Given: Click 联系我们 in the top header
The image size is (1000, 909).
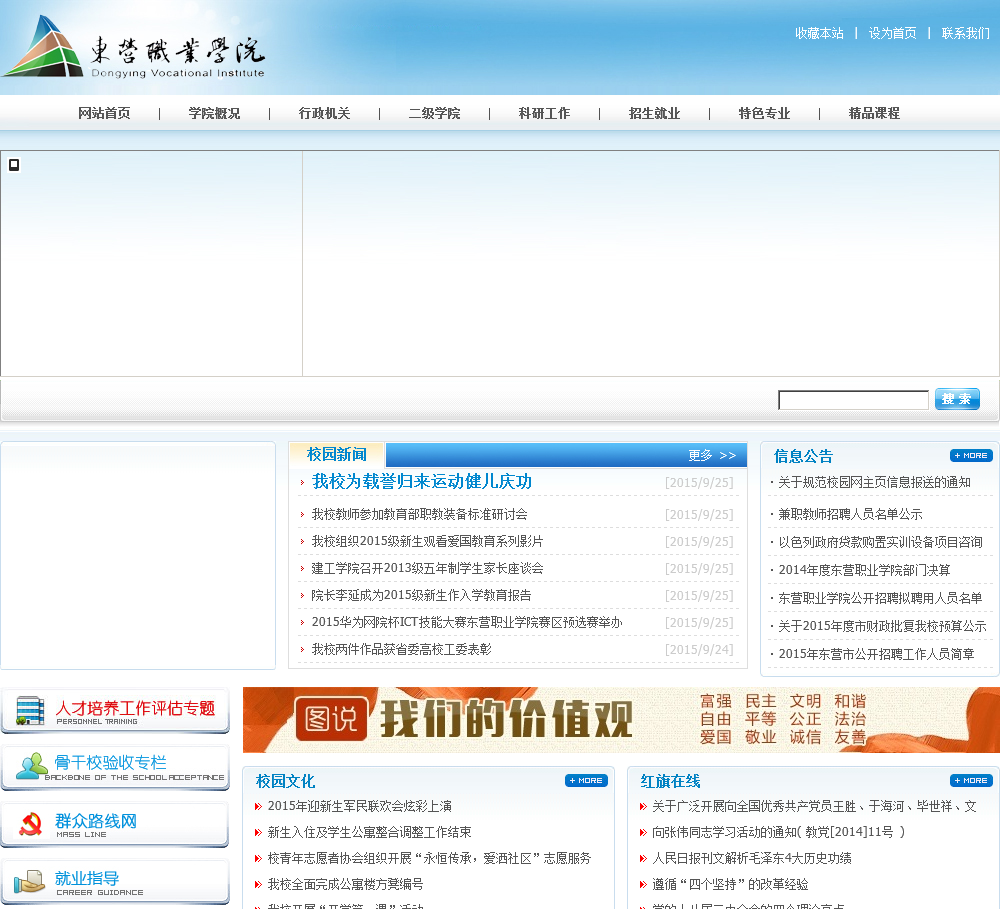Looking at the screenshot, I should [x=966, y=33].
